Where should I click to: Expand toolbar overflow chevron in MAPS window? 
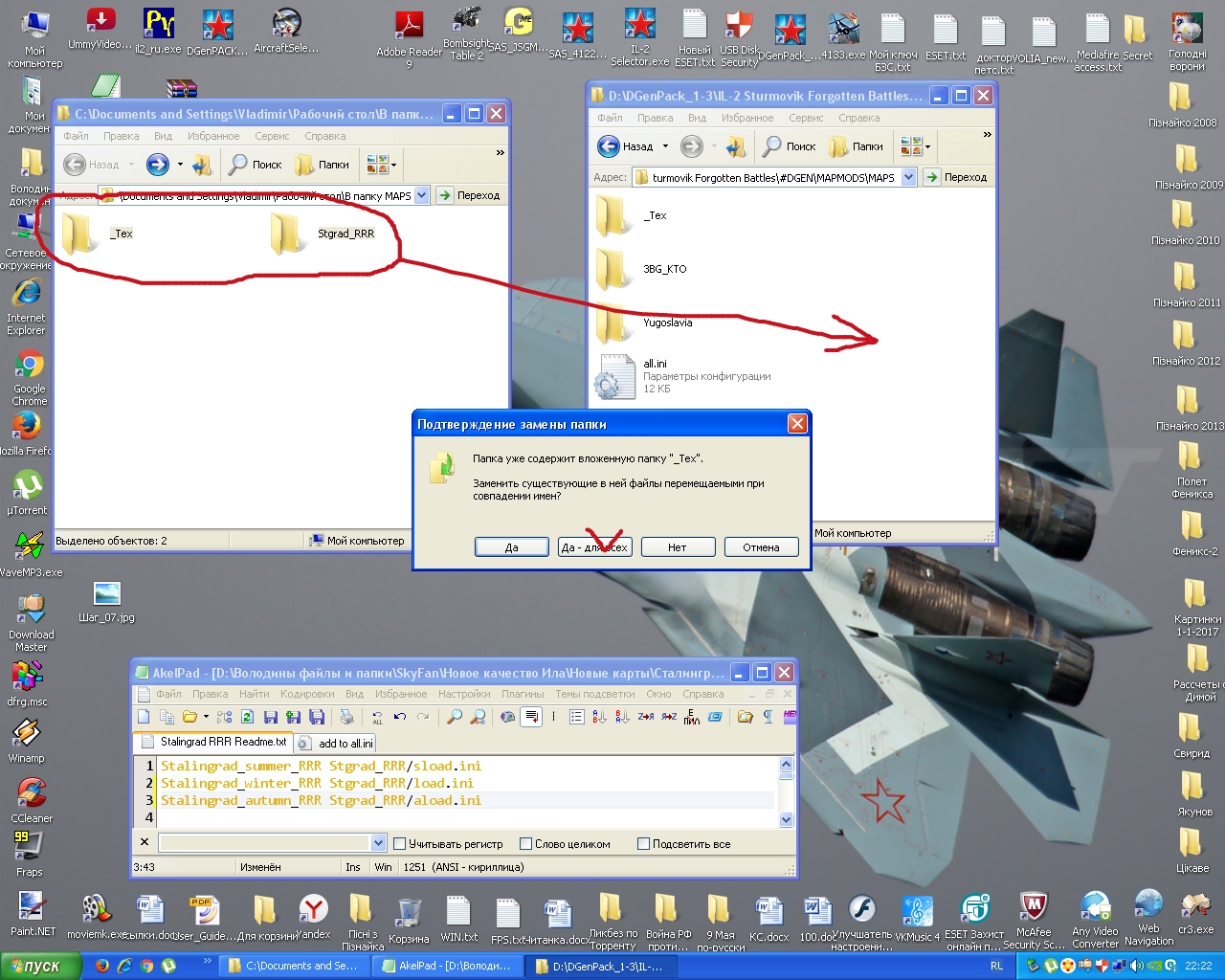987,135
